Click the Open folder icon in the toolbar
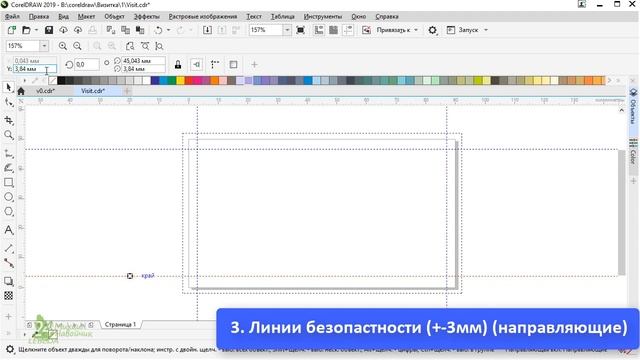Image resolution: width=640 pixels, height=360 pixels. click(x=26, y=30)
